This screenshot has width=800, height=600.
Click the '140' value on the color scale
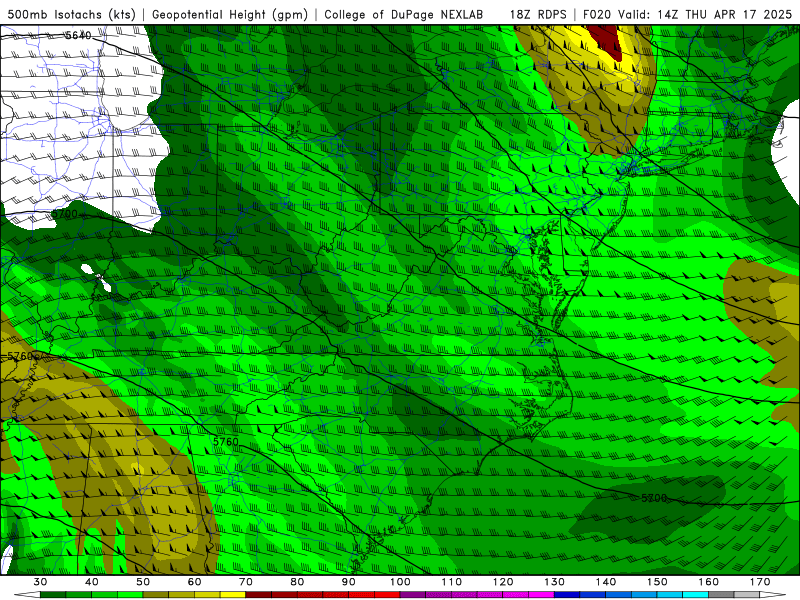pos(606,582)
